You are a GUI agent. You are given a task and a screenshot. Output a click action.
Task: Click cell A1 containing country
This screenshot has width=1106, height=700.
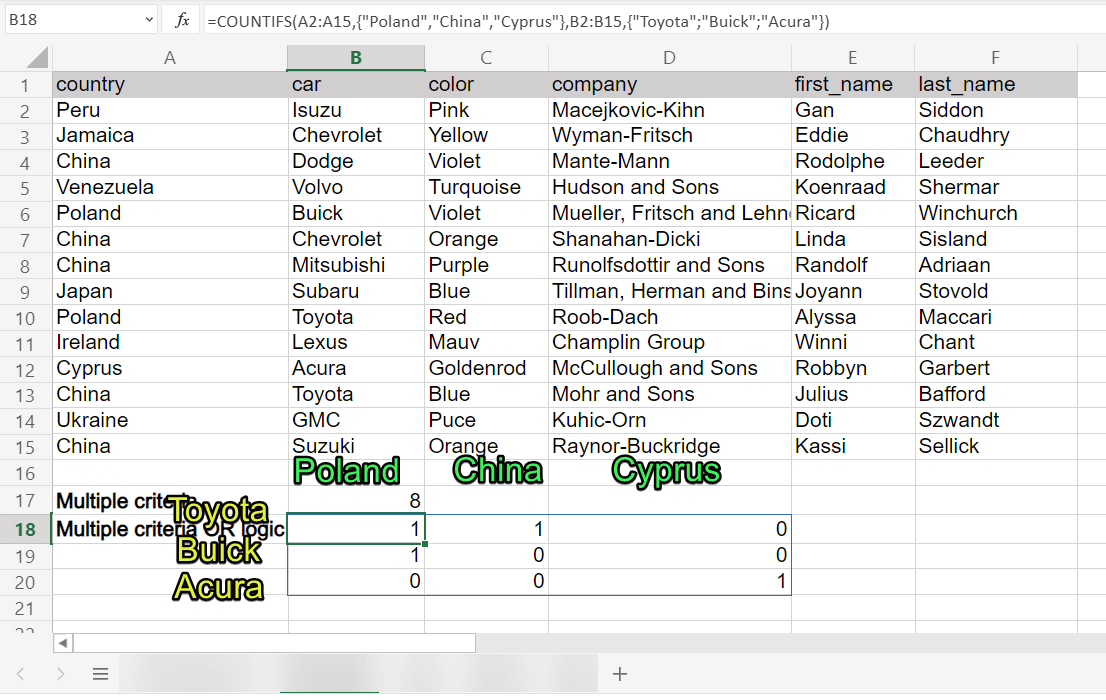170,84
